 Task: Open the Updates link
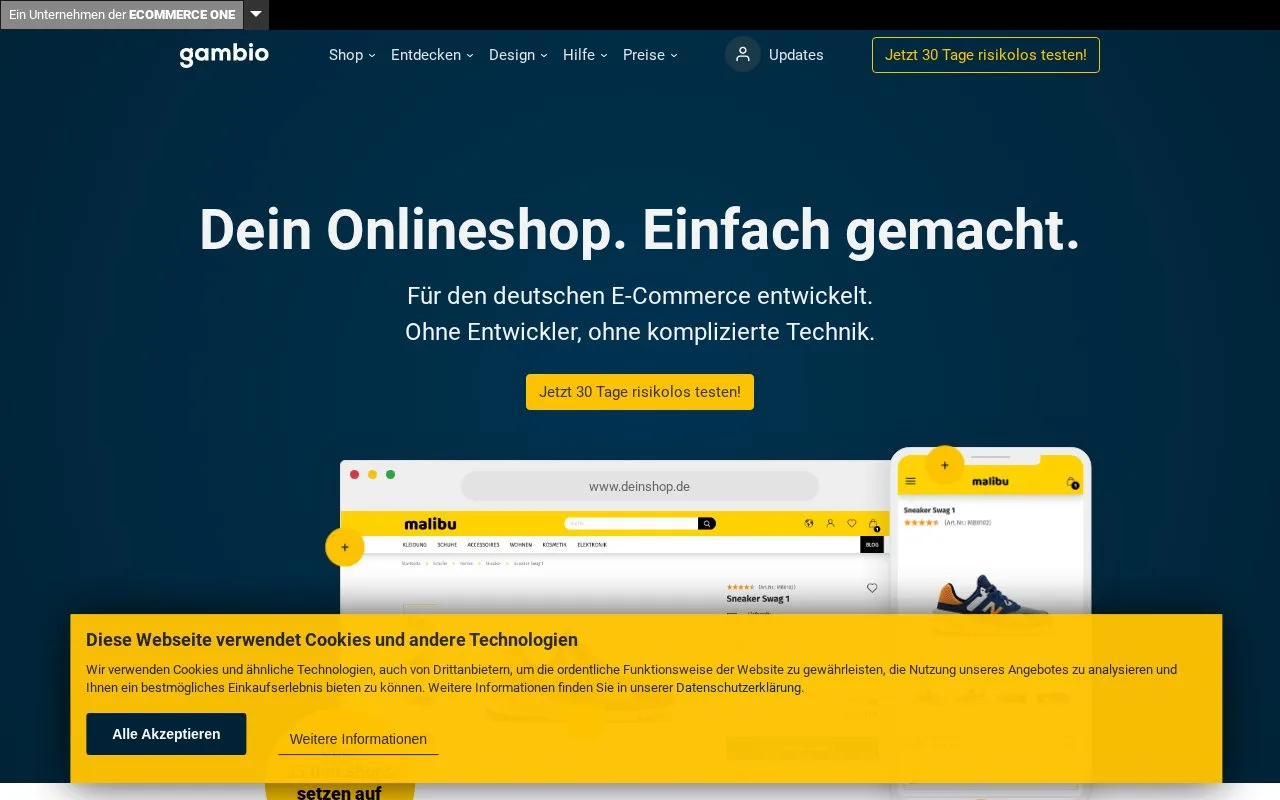click(x=796, y=55)
